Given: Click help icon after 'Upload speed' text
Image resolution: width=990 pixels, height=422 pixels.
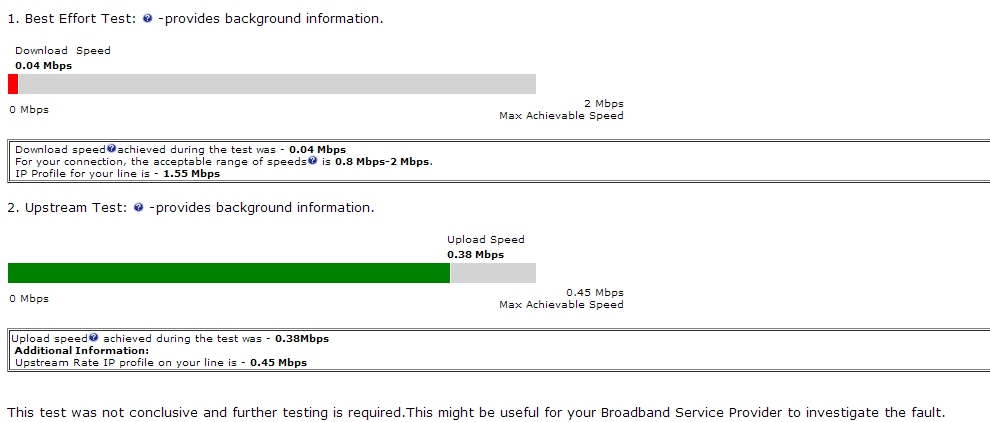Looking at the screenshot, I should coord(94,338).
